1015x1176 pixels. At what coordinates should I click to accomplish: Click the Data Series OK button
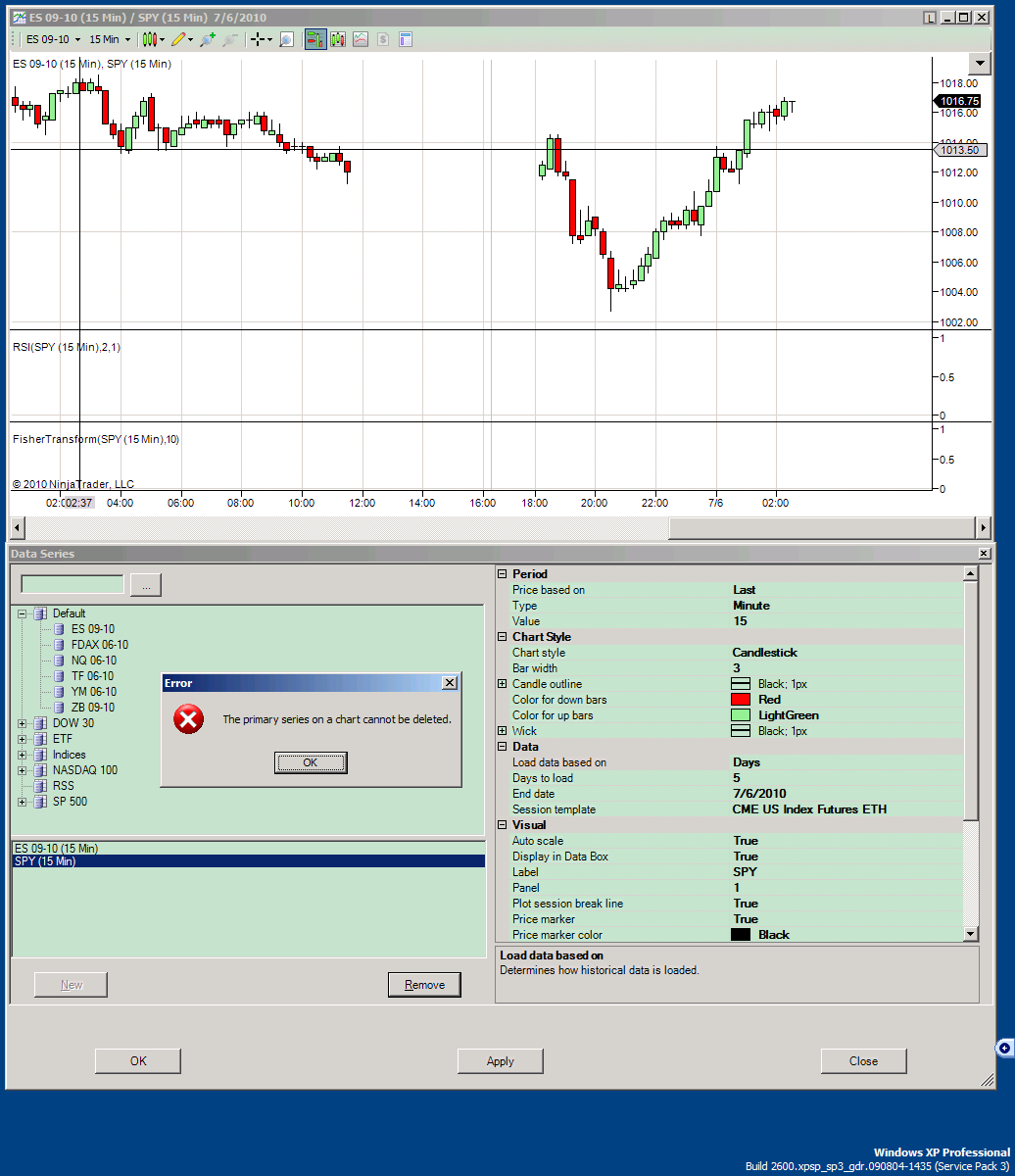coord(138,1061)
